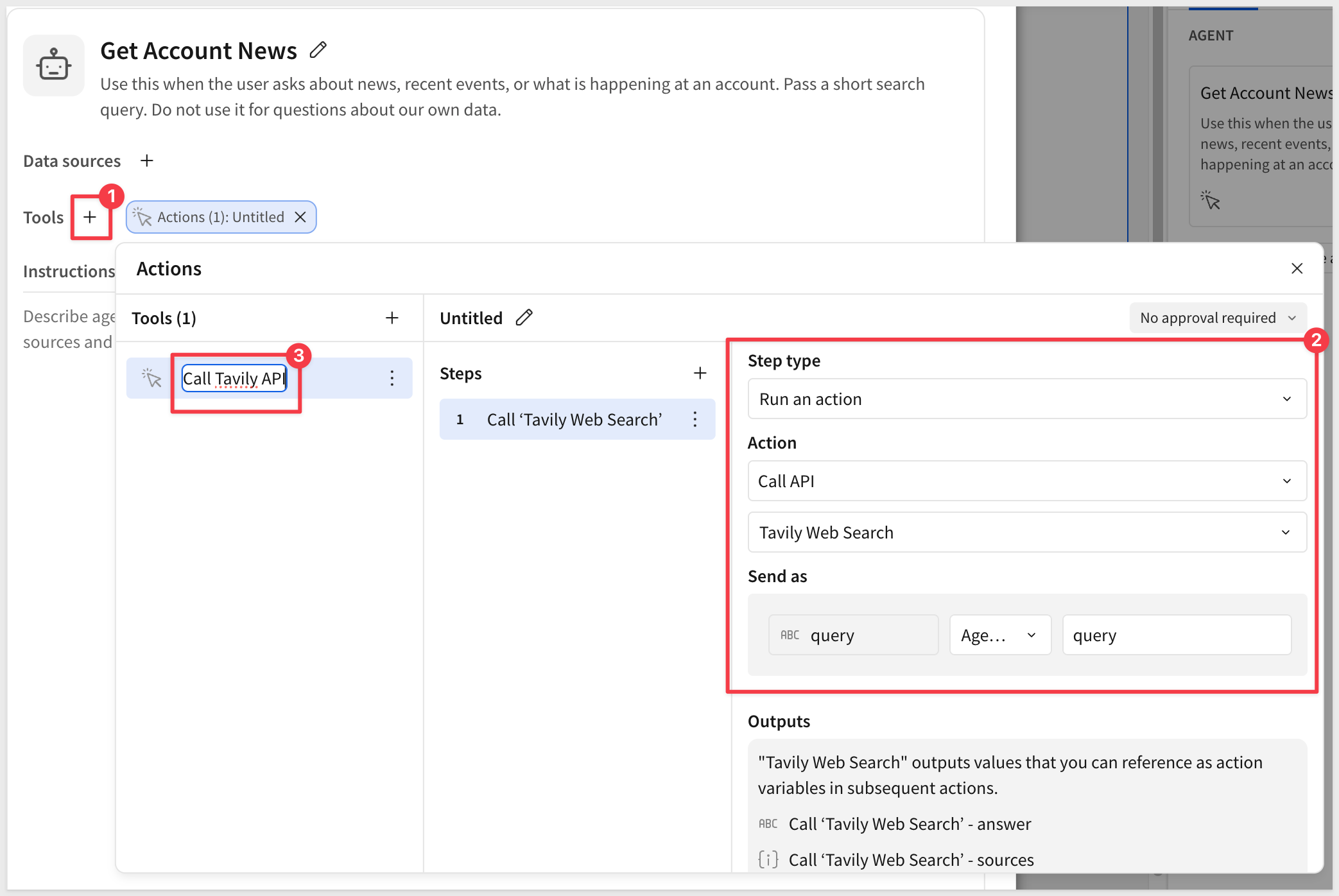1339x896 pixels.
Task: Open the No approval required dropdown
Action: (x=1218, y=318)
